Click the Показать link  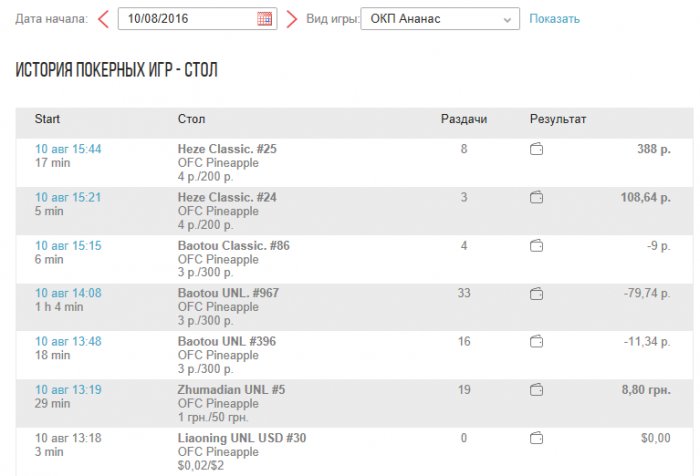pyautogui.click(x=554, y=19)
